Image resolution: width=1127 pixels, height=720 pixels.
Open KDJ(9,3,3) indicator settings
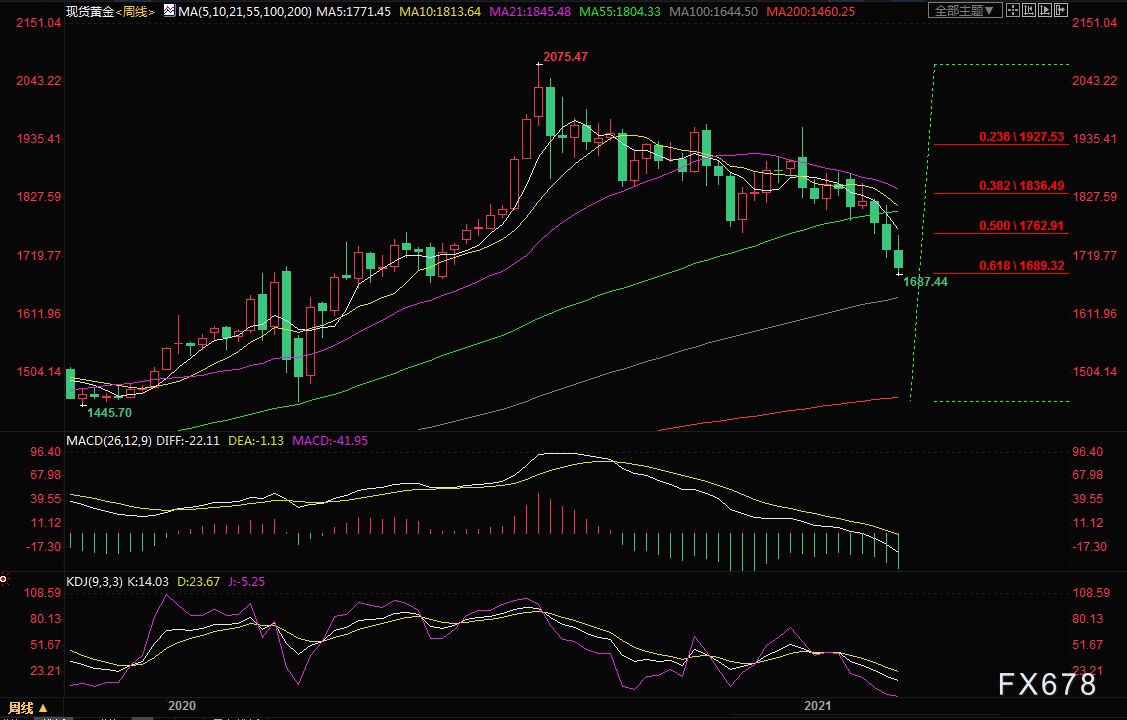[94, 582]
